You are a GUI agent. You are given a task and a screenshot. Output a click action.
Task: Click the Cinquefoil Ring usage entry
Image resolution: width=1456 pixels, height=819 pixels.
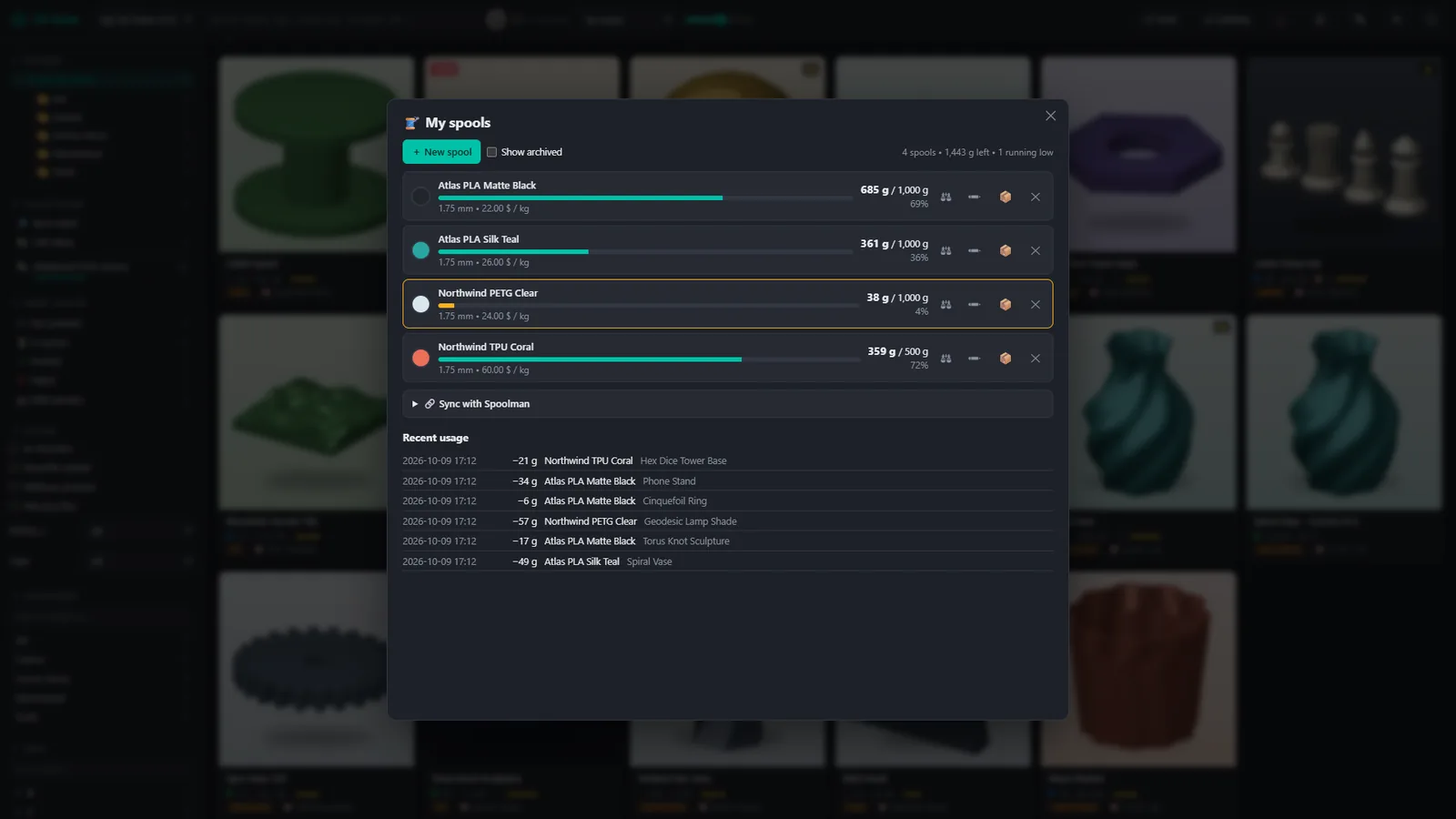[x=727, y=501]
